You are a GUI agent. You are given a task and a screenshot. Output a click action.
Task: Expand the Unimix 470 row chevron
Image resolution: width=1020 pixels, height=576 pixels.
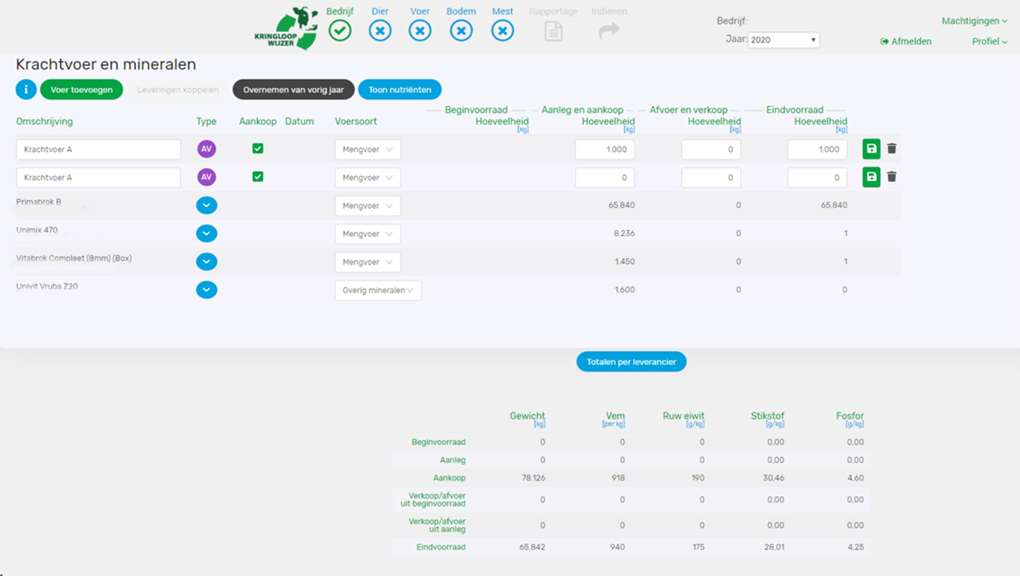tap(207, 233)
